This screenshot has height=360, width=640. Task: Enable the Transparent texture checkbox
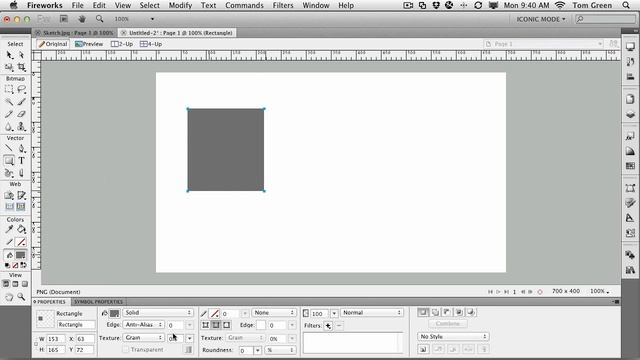(126, 350)
